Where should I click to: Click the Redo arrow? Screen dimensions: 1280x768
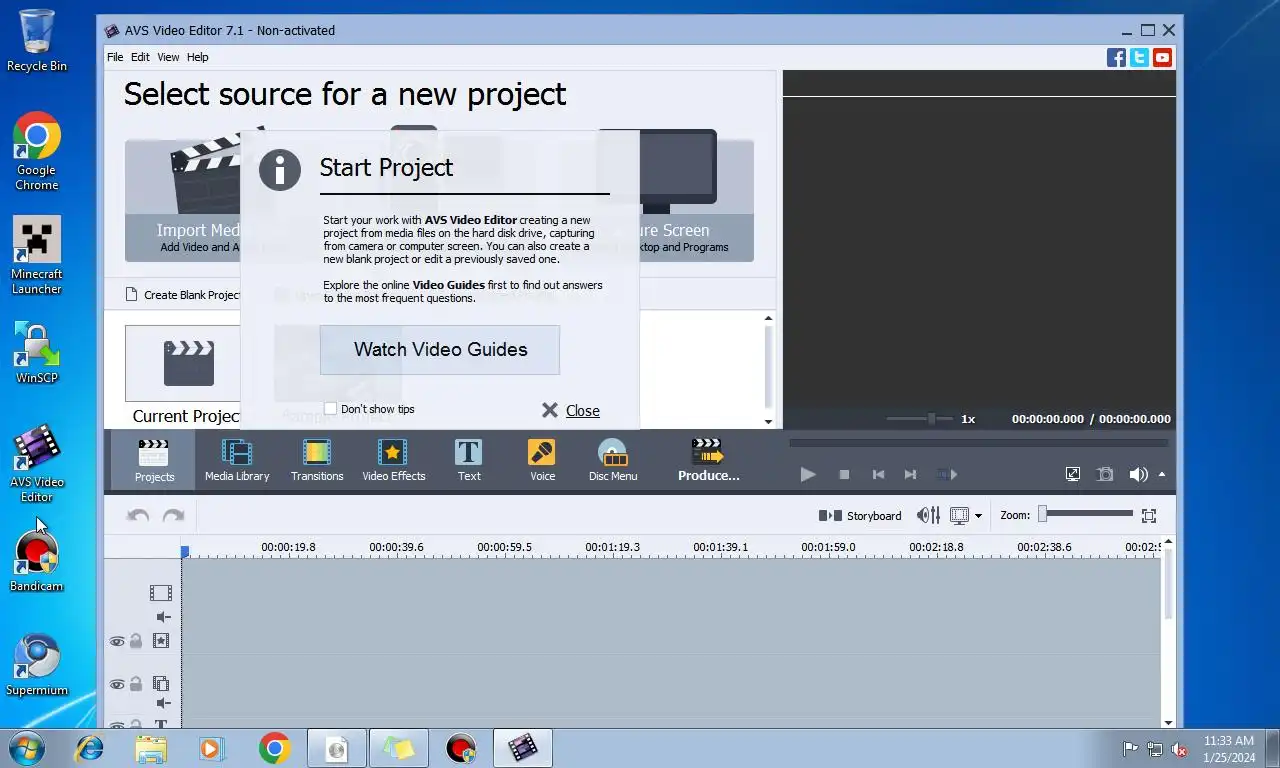click(x=173, y=516)
